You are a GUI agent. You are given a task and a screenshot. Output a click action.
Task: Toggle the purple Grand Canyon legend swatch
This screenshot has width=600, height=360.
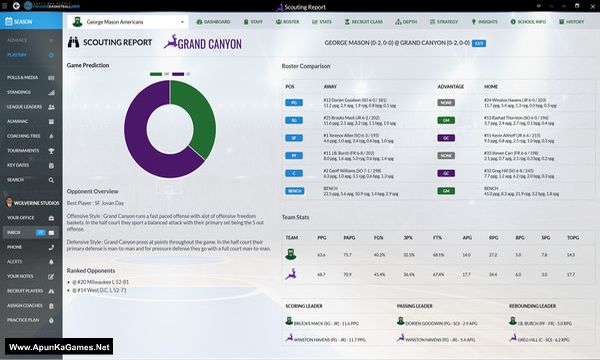coord(178,74)
